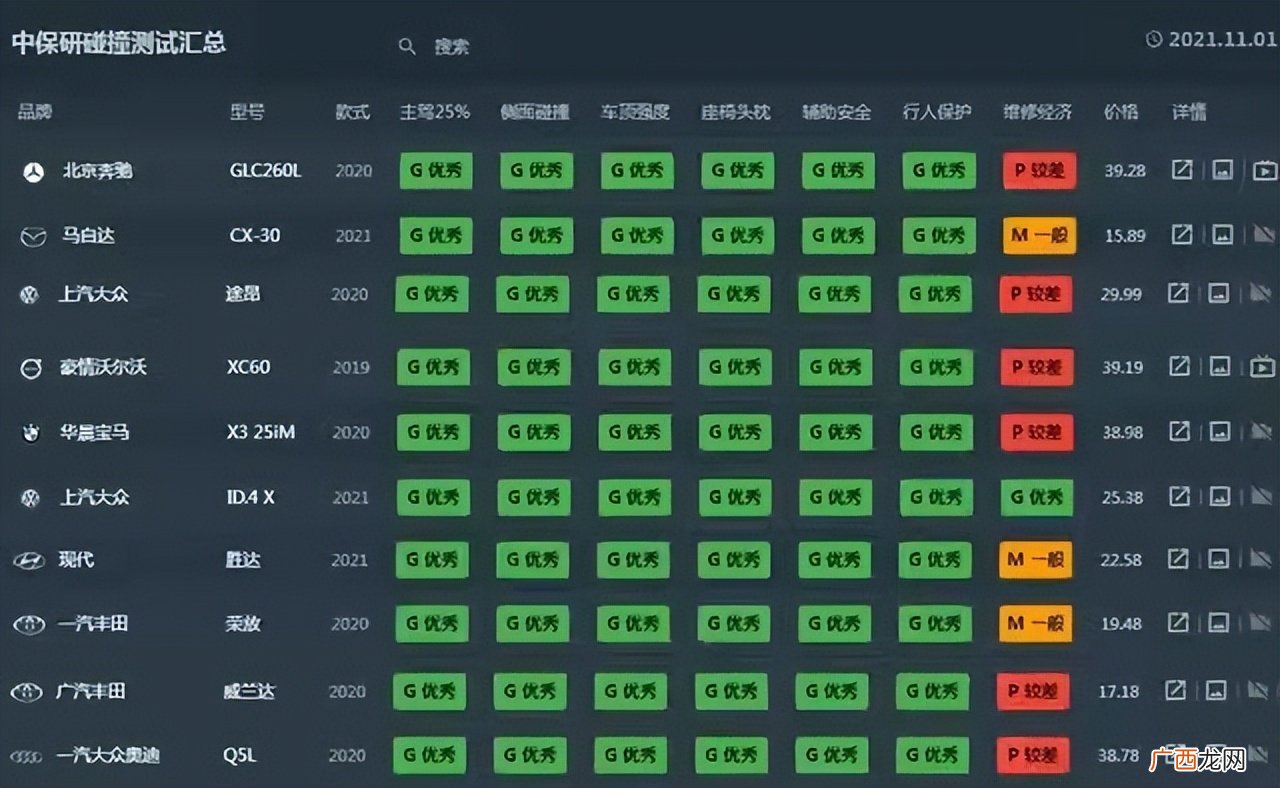Open the external detail link for 胜达

pos(1178,559)
